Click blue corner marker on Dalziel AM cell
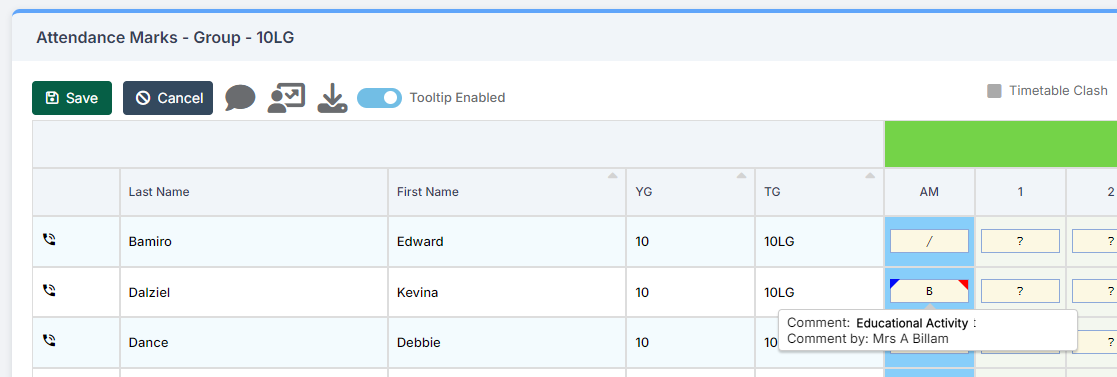 (x=893, y=283)
